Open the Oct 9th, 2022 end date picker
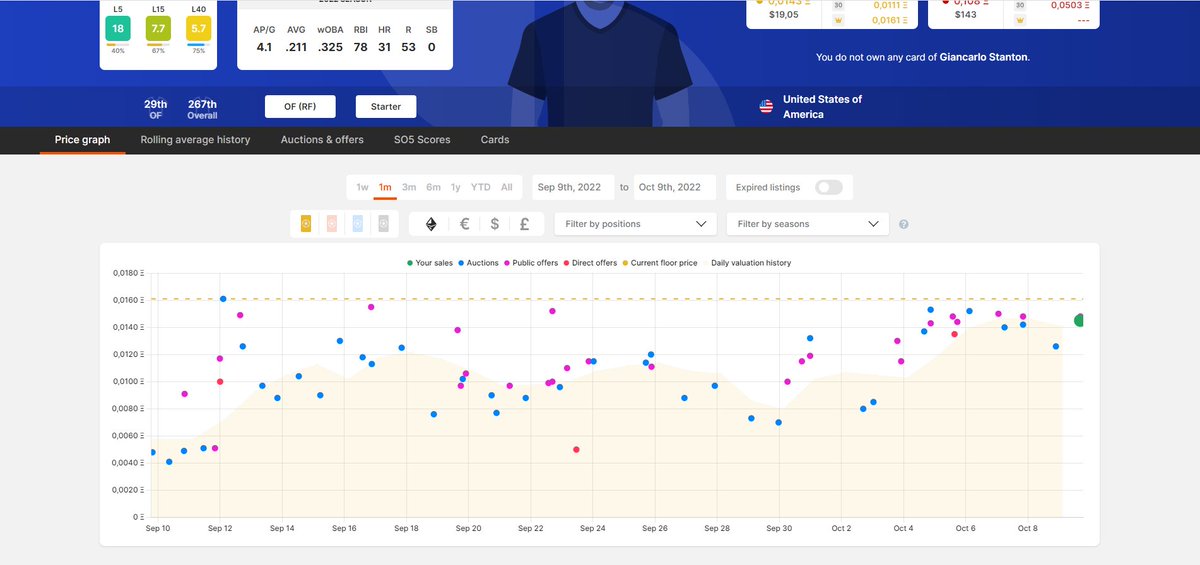This screenshot has width=1200, height=565. (x=675, y=187)
